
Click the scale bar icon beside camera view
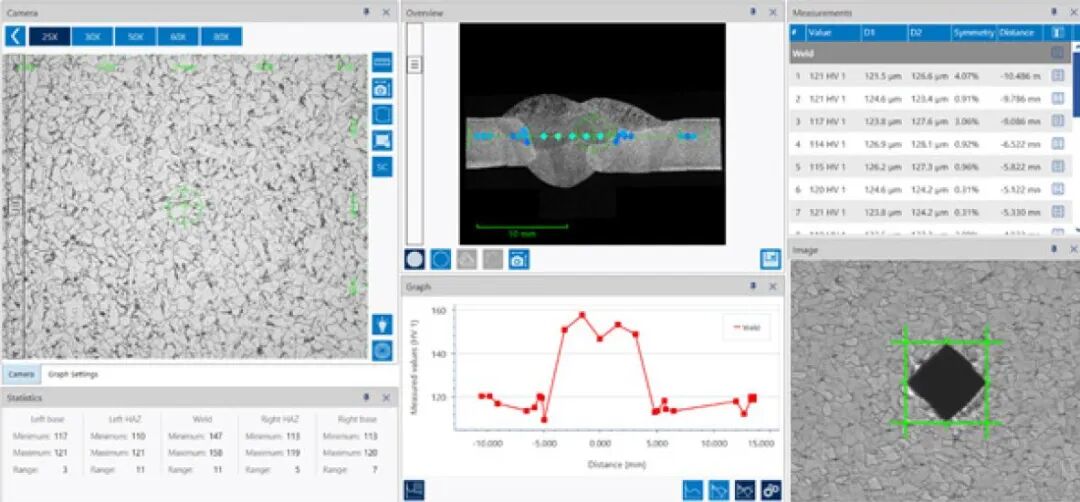click(x=382, y=62)
